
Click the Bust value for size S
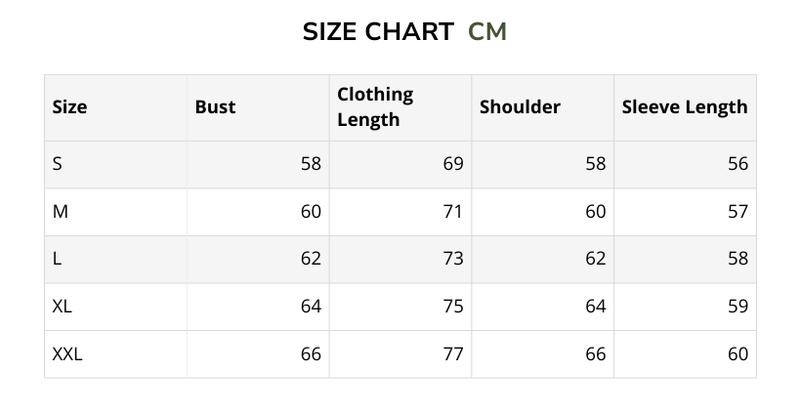(x=310, y=164)
